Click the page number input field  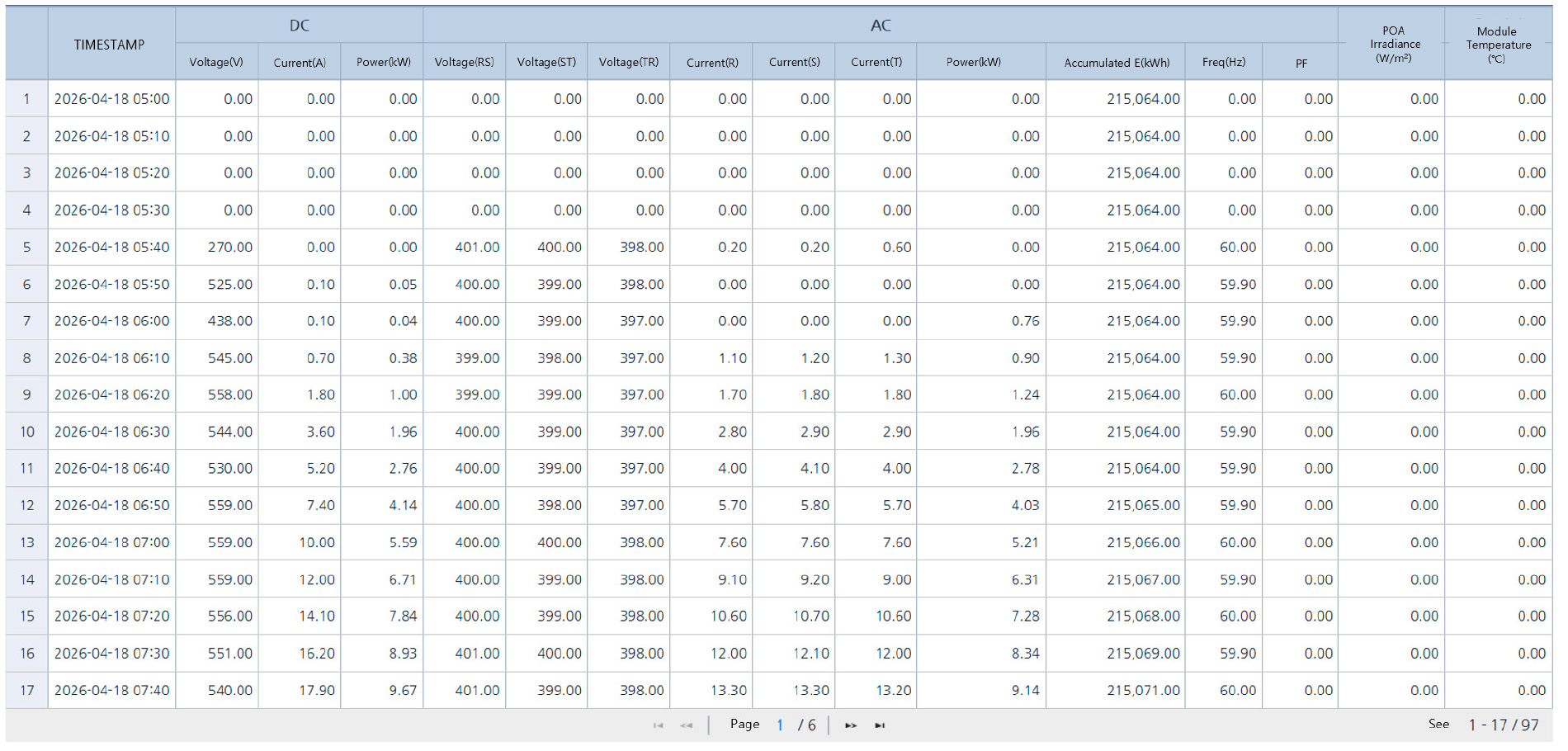coord(780,725)
